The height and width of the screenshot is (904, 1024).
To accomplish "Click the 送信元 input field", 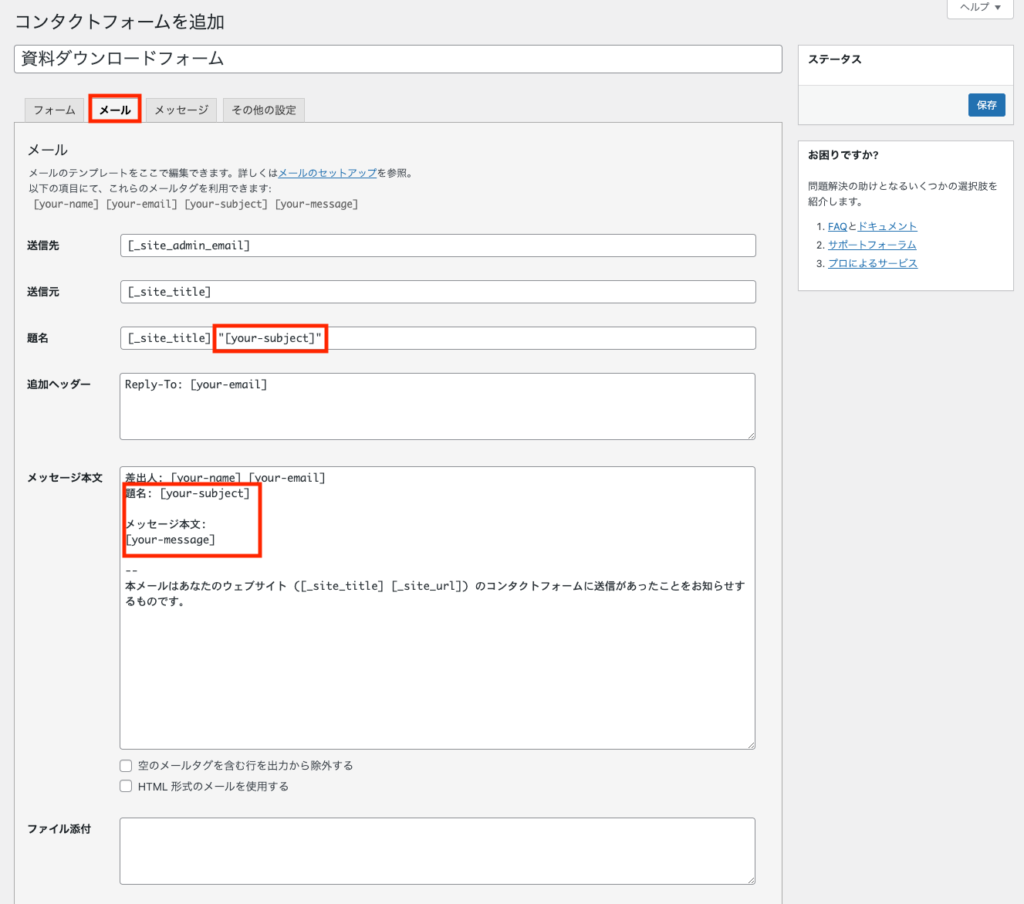I will pyautogui.click(x=437, y=292).
